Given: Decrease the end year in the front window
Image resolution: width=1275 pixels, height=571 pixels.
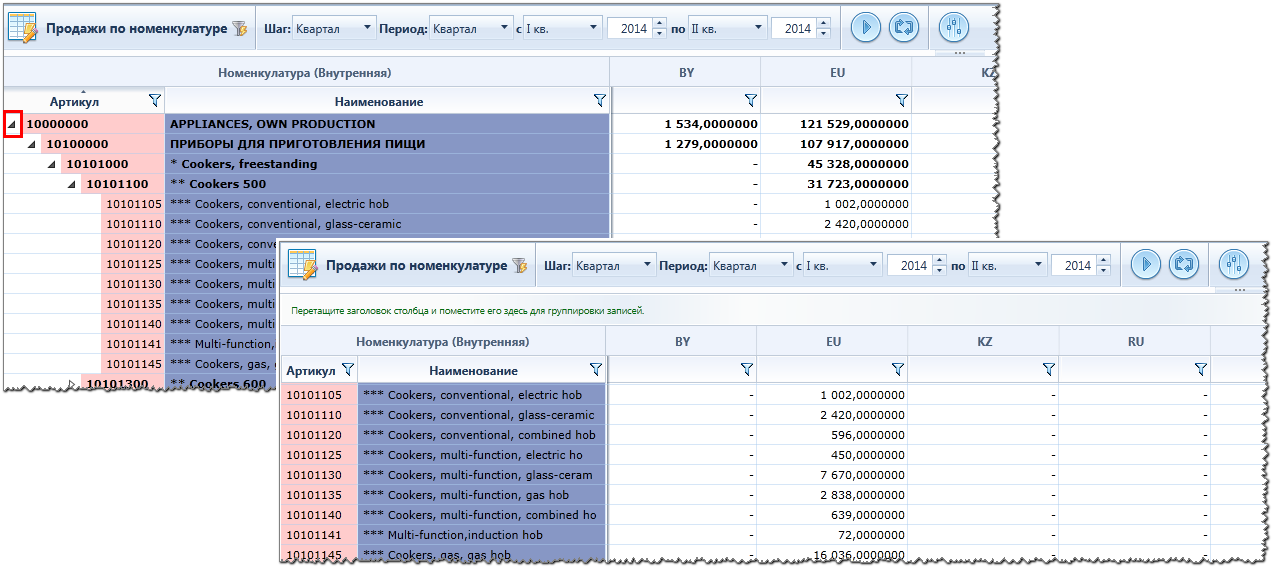Looking at the screenshot, I should [1103, 270].
